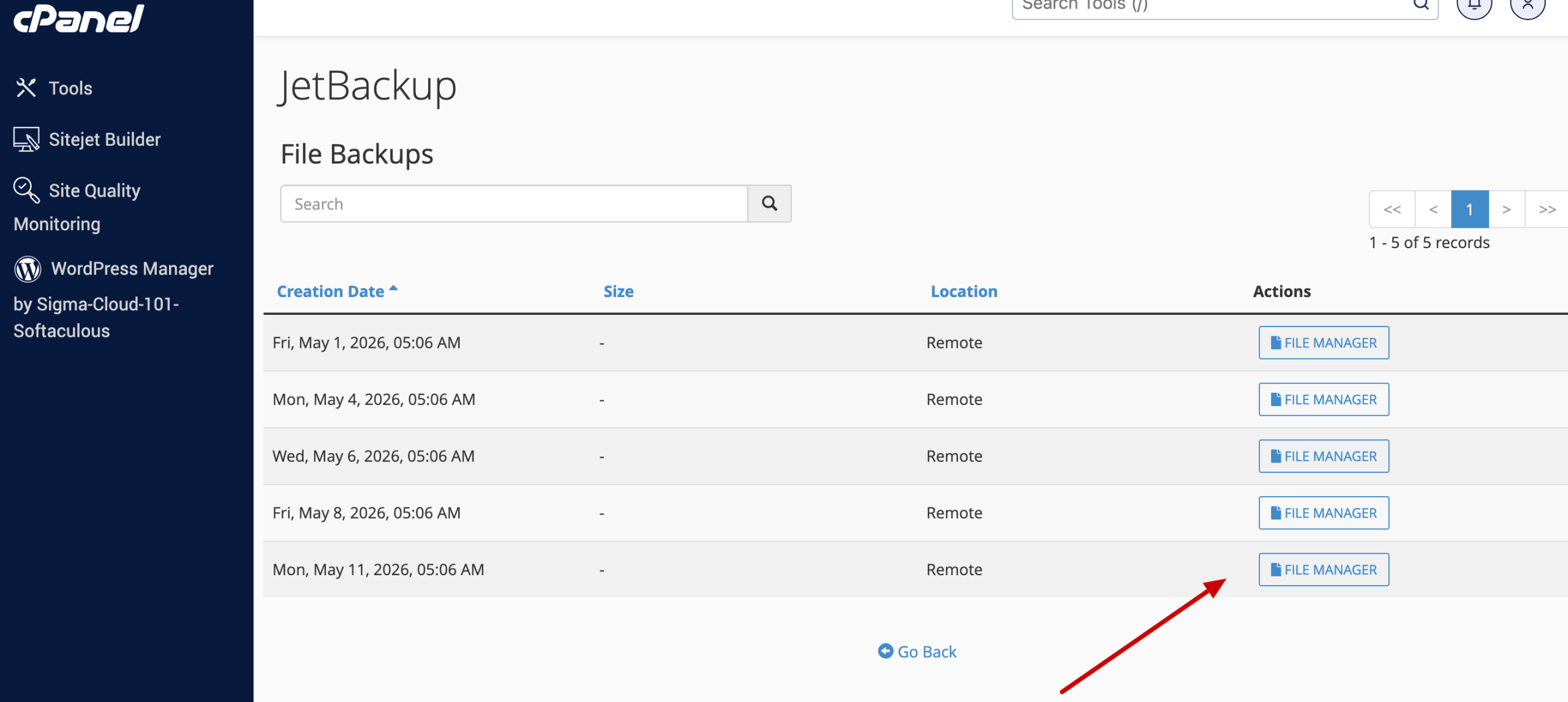The image size is (1568, 702).
Task: Click Remote location in May 6 row
Action: pos(954,456)
